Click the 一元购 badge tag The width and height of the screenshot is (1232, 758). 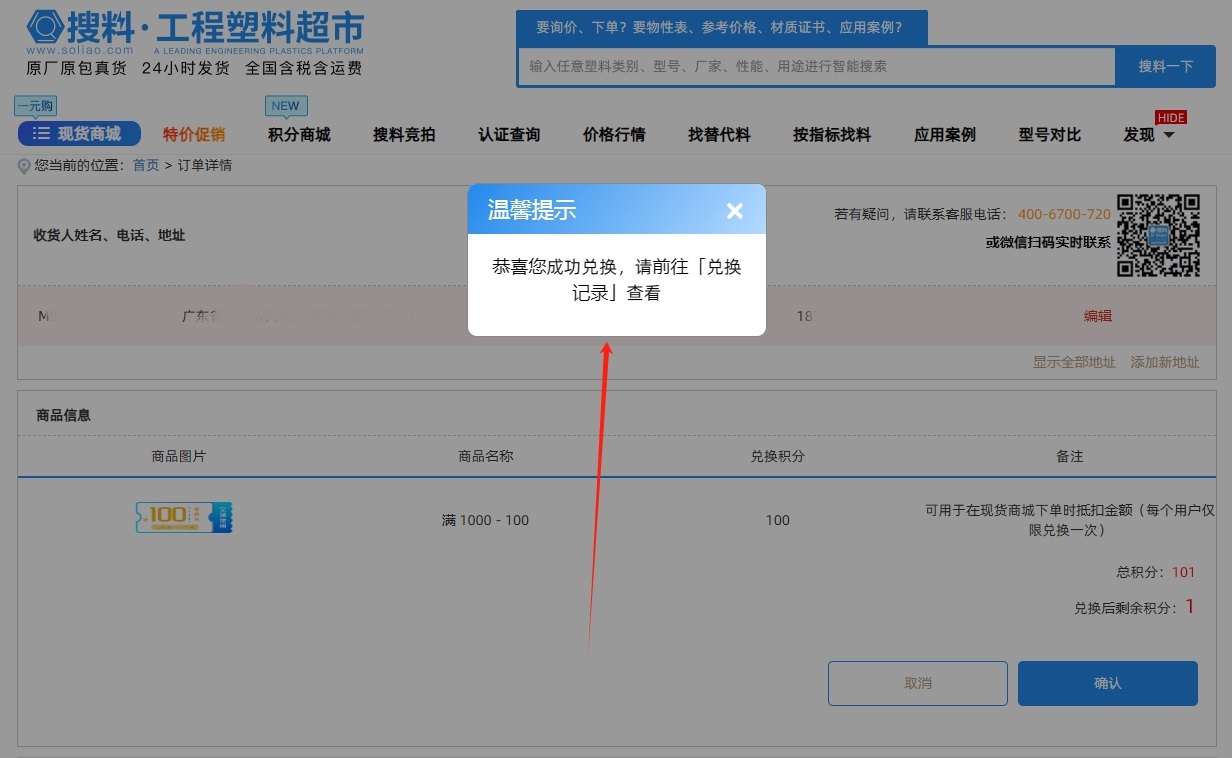[35, 106]
